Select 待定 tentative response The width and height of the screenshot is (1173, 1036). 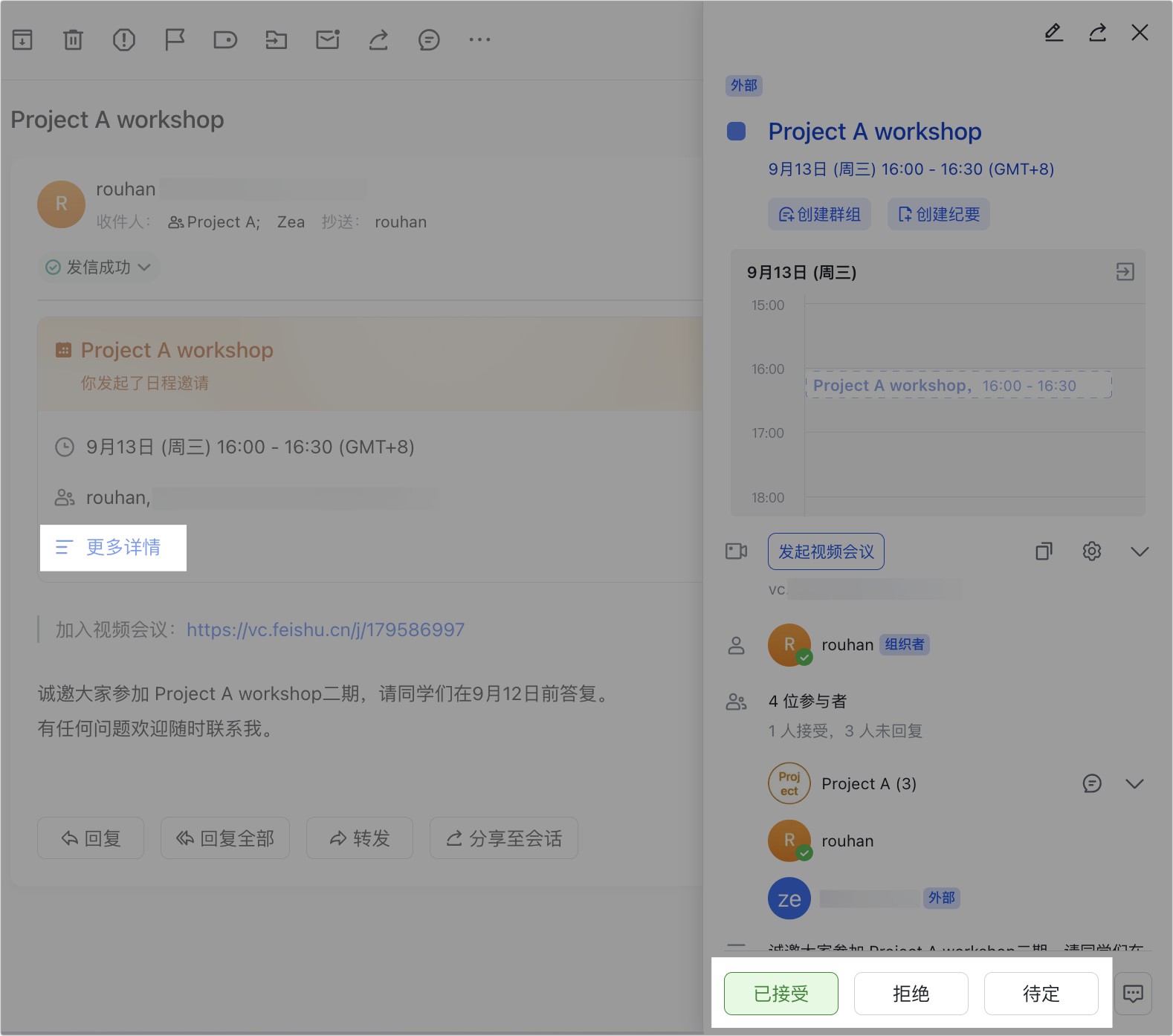pyautogui.click(x=1041, y=994)
